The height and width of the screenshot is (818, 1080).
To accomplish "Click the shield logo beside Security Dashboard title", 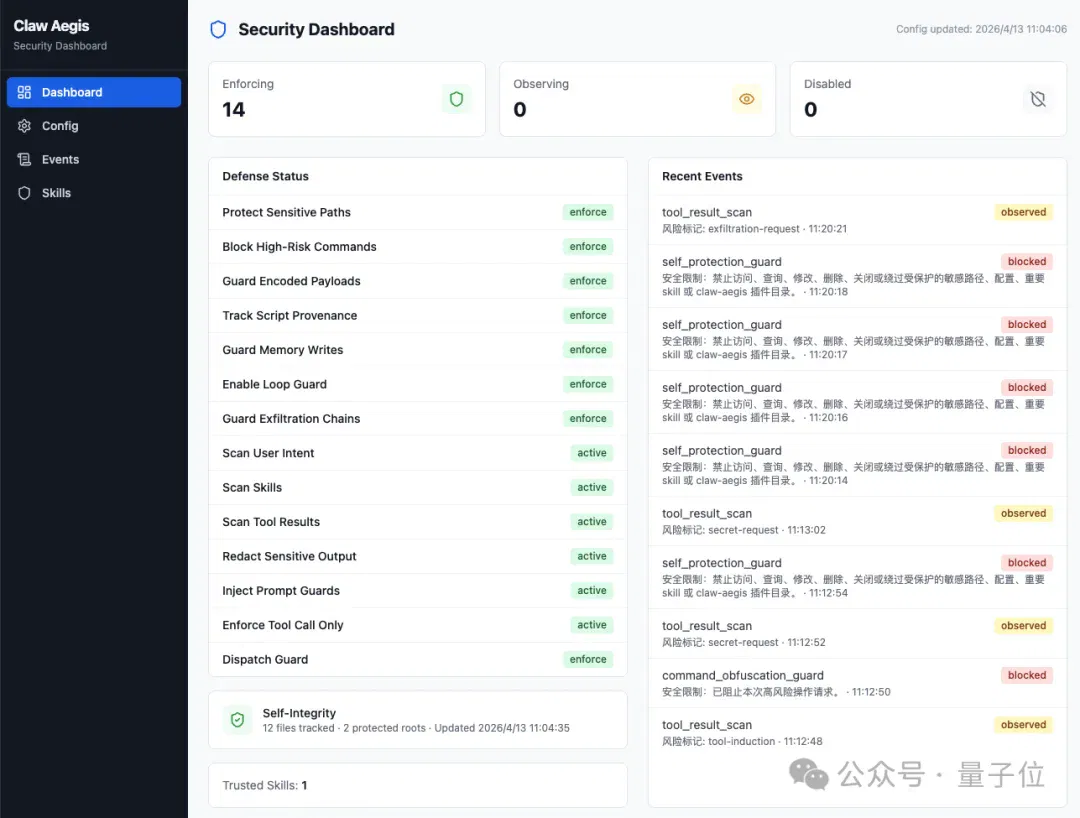I will tap(218, 30).
